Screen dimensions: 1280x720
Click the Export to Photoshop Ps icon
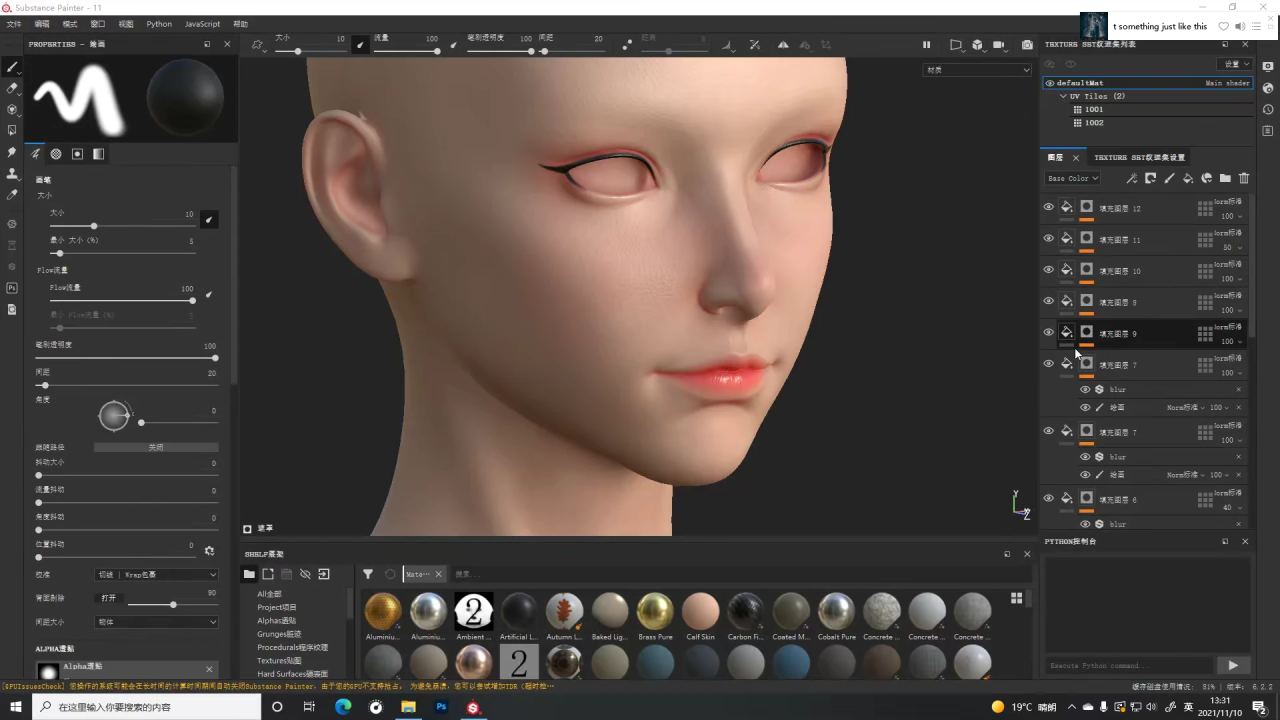coord(12,288)
